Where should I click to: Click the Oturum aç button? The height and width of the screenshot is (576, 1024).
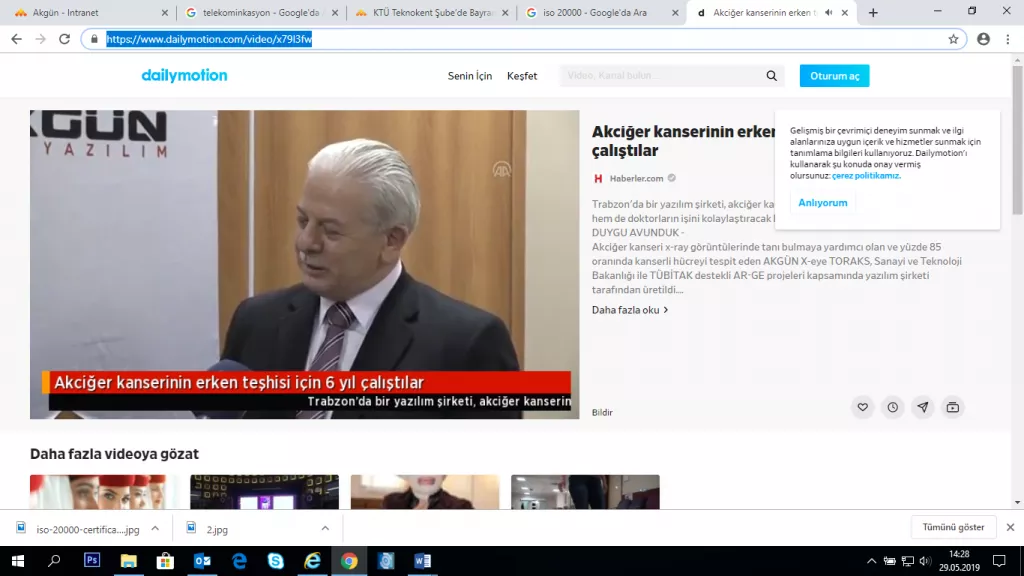click(834, 76)
